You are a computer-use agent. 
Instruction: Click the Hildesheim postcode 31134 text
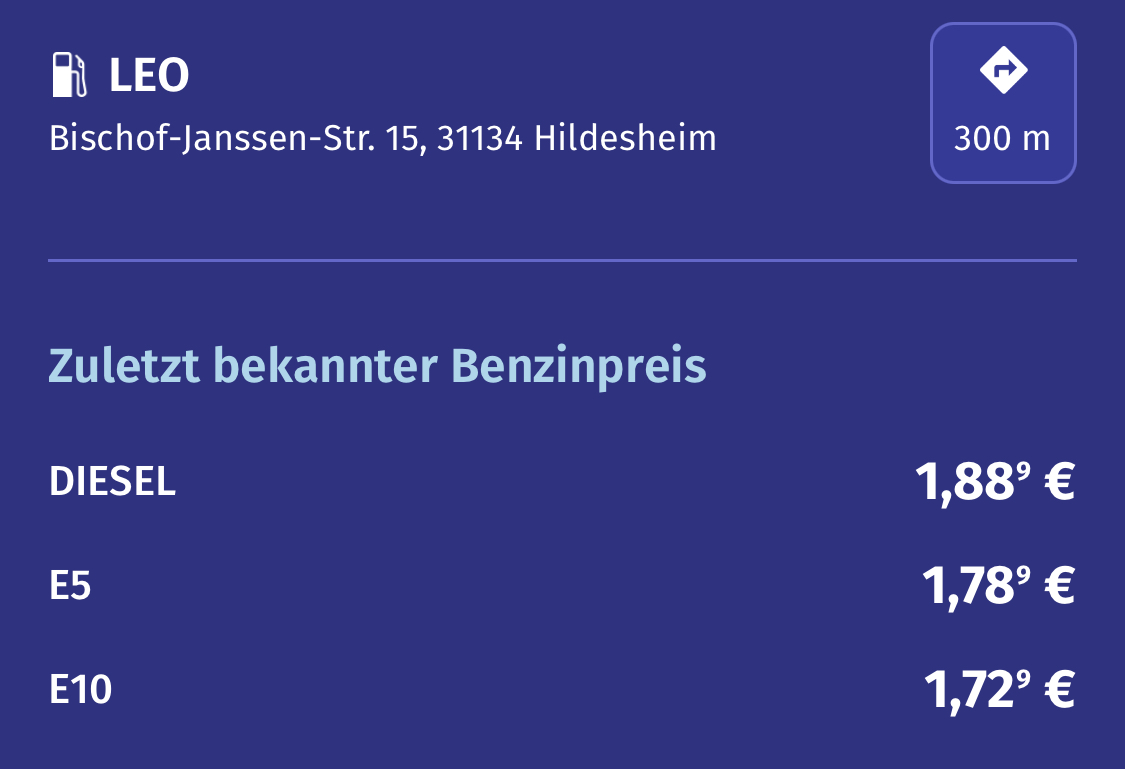[x=480, y=138]
